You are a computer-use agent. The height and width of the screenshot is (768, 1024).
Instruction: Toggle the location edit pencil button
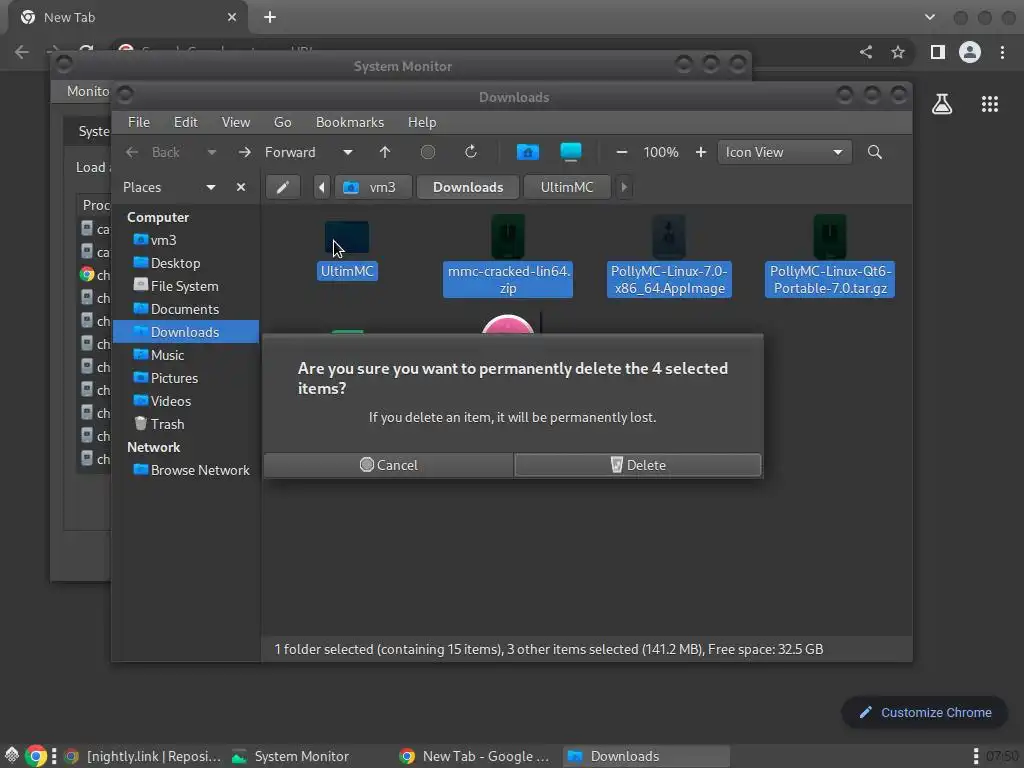click(283, 187)
